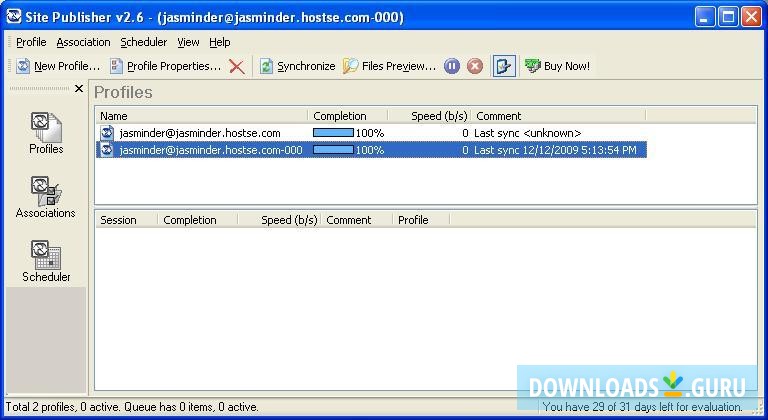Close the sidebar with the X button
The image size is (768, 420).
tap(78, 89)
